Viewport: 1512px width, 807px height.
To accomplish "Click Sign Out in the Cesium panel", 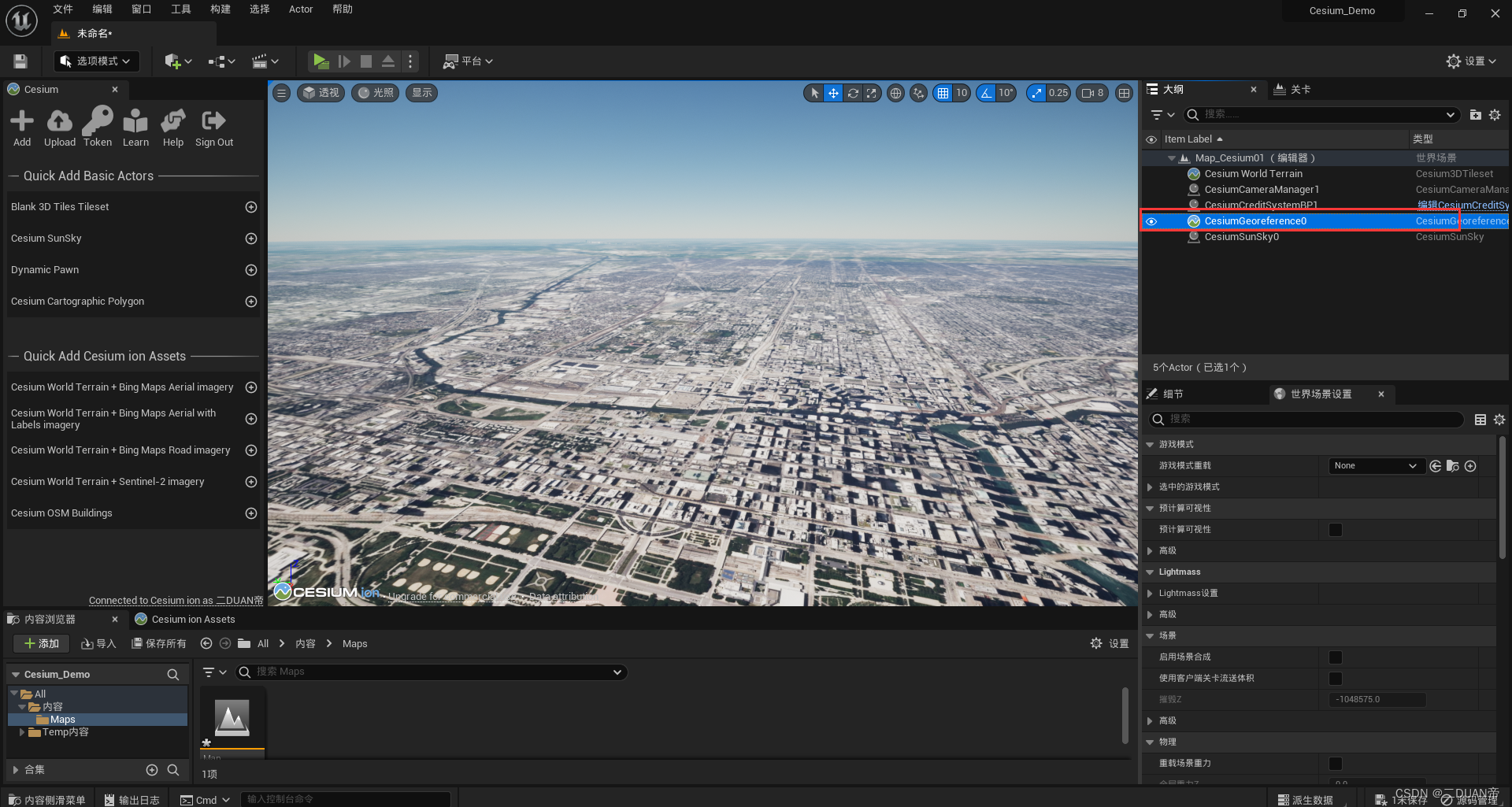I will click(213, 126).
